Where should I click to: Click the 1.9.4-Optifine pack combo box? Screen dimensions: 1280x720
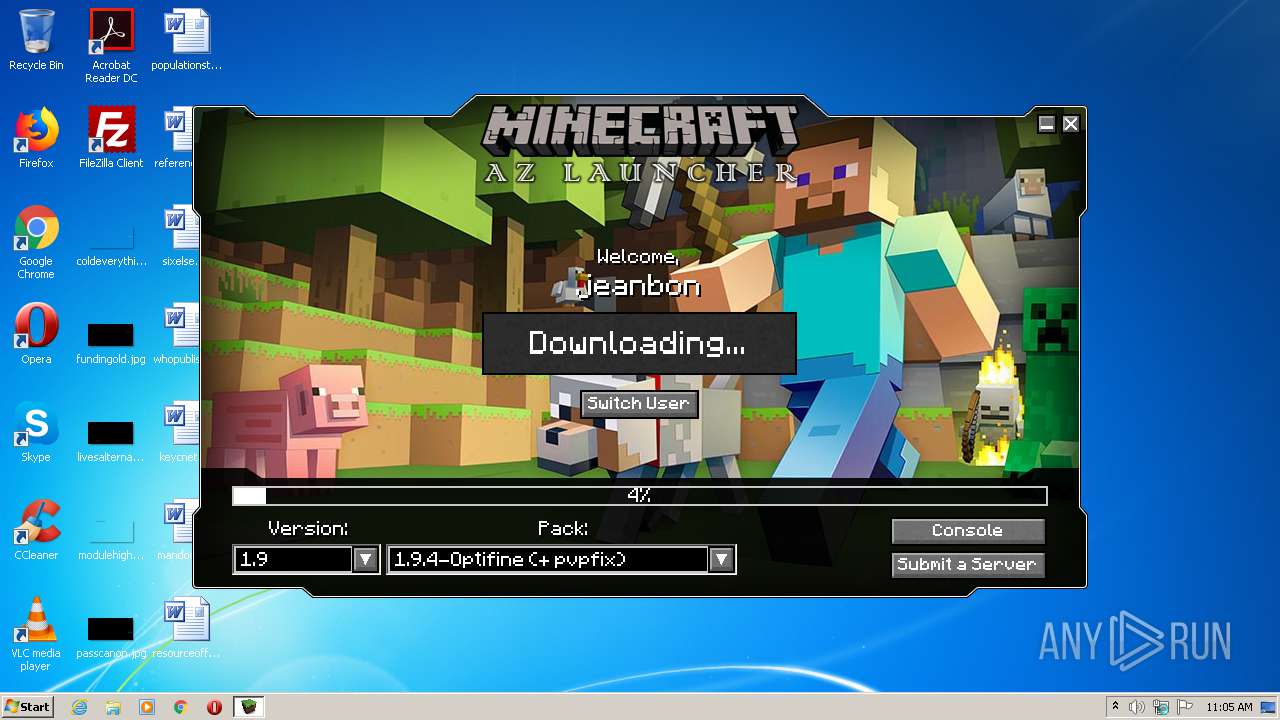pyautogui.click(x=561, y=559)
